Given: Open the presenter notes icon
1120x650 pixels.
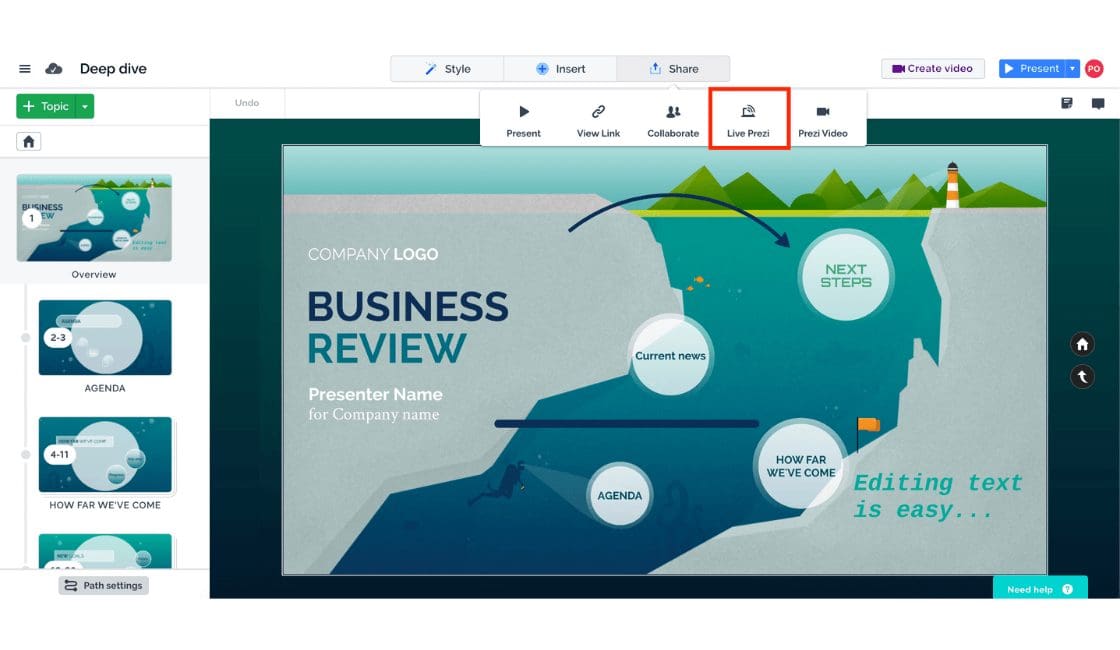Looking at the screenshot, I should click(x=1067, y=103).
